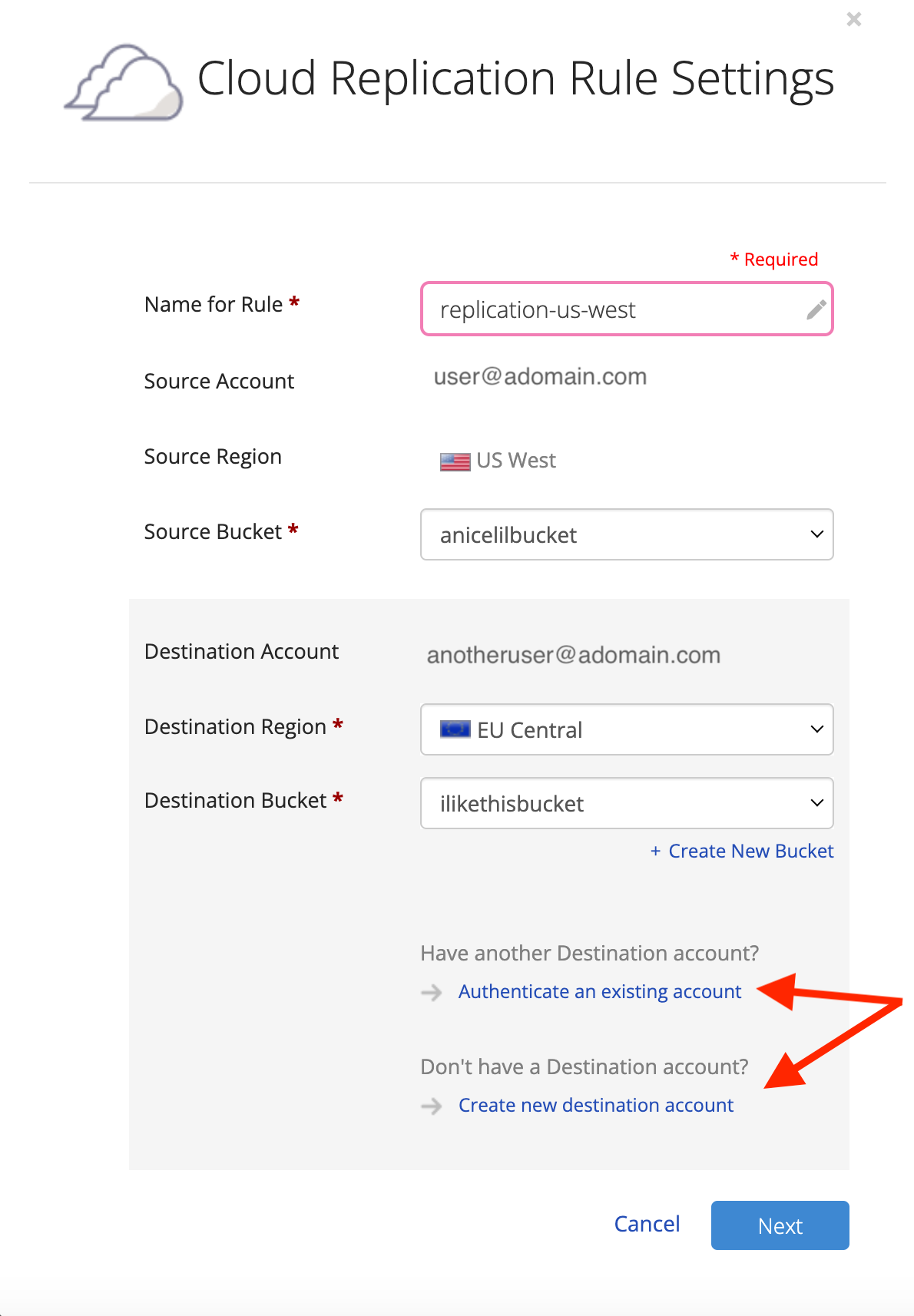
Task: Click the Source Bucket chevron arrow
Action: coord(816,534)
